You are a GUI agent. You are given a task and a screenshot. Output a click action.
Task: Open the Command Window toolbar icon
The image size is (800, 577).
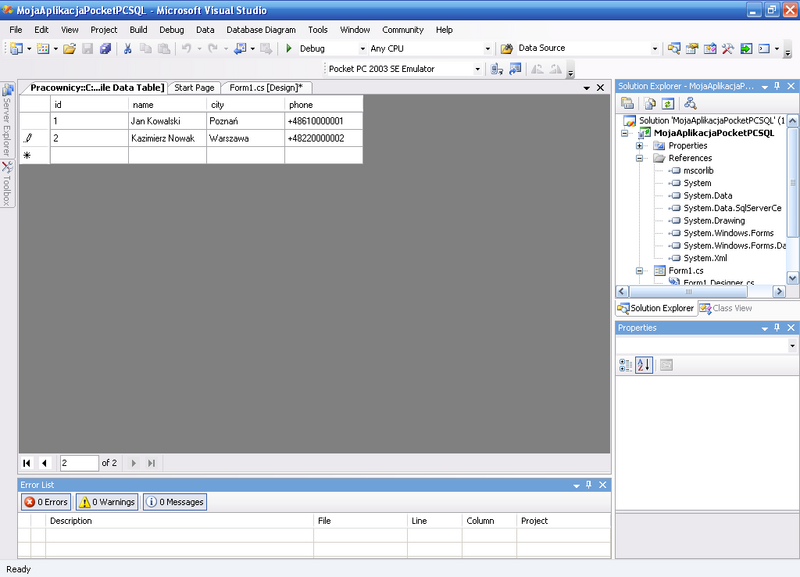(764, 48)
